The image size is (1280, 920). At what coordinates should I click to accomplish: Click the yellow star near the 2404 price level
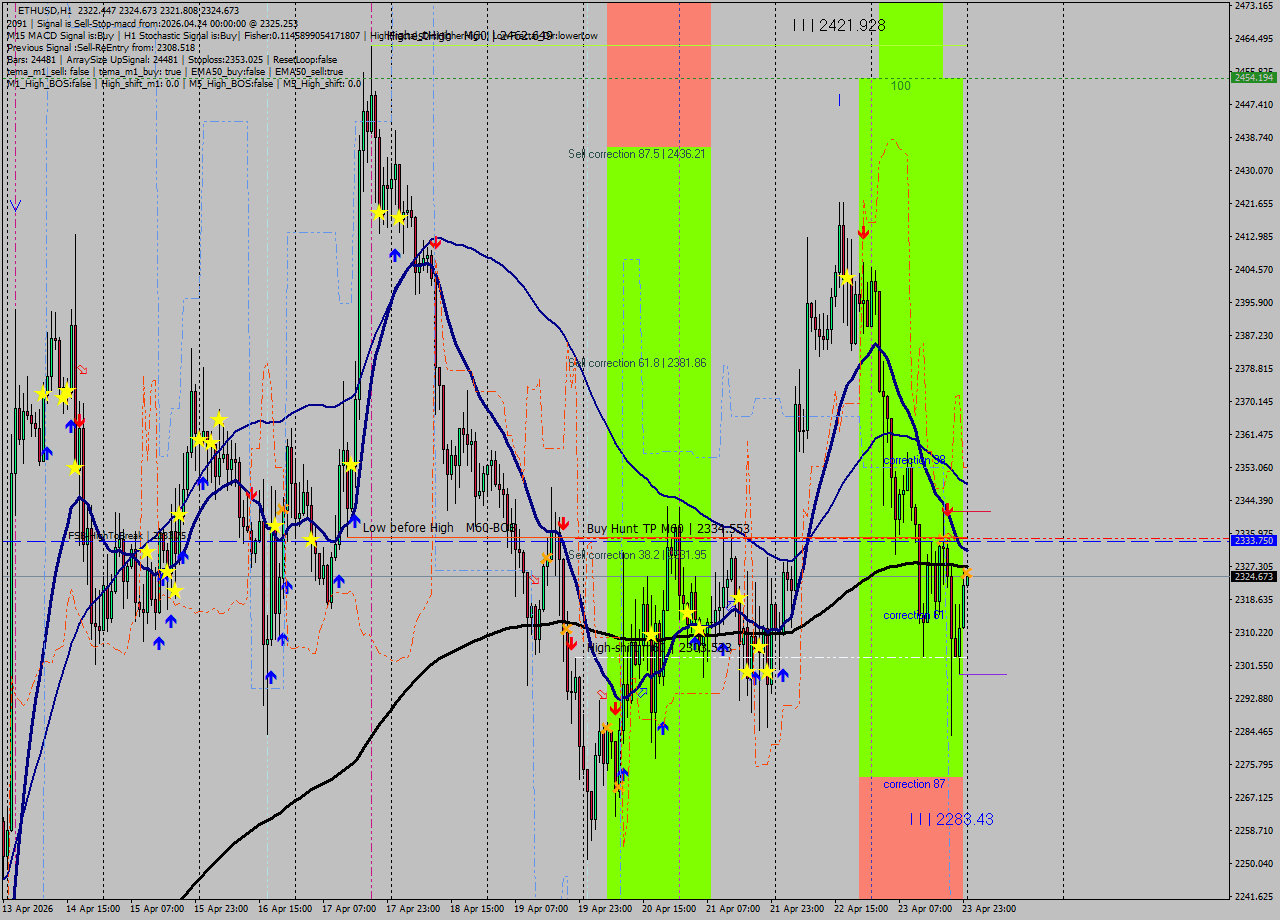847,278
